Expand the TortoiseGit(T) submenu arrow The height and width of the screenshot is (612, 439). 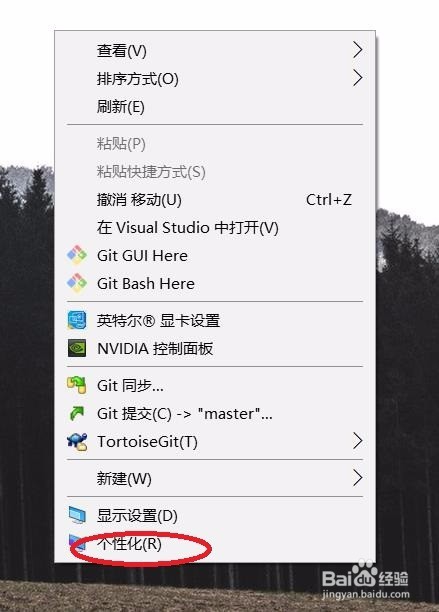tap(357, 441)
